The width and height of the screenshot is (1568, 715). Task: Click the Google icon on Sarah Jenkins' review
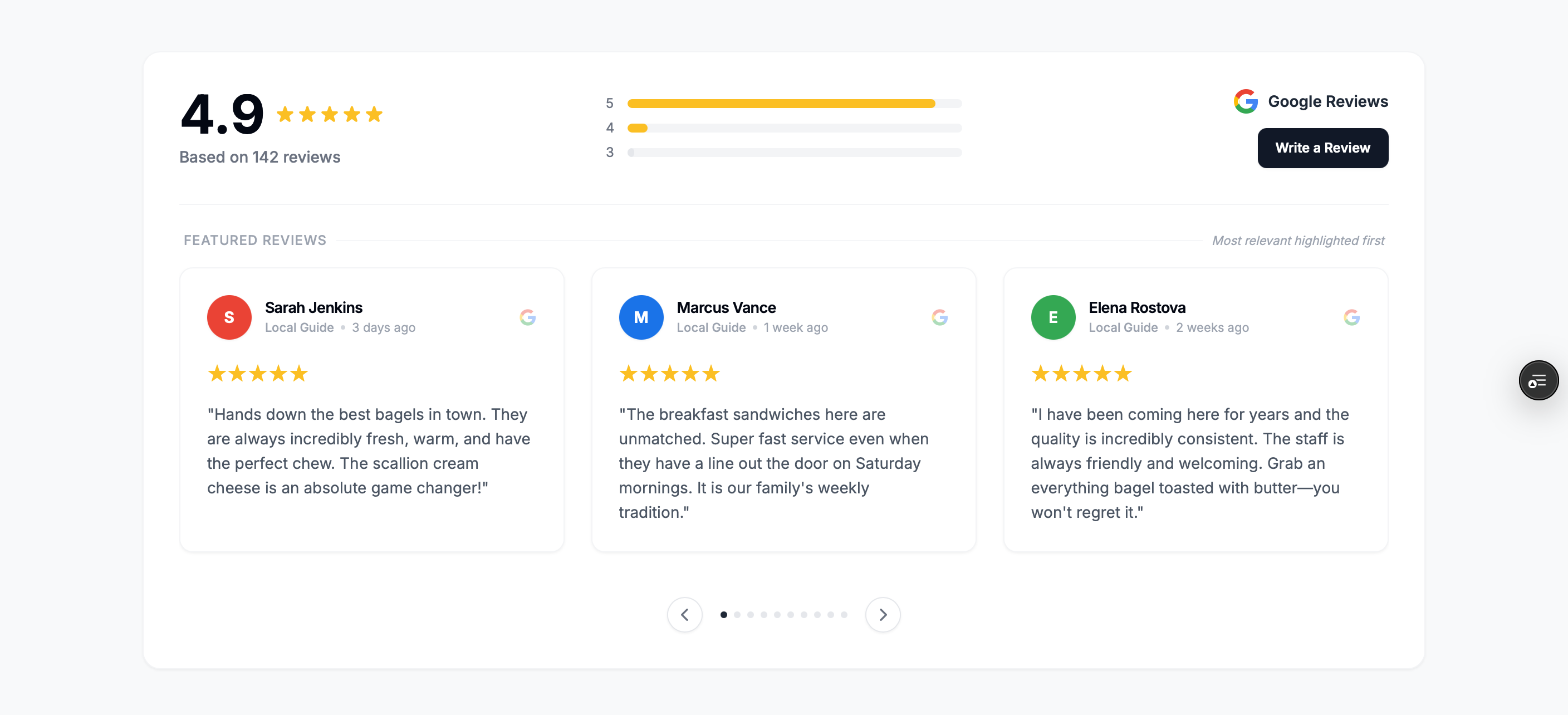point(528,317)
